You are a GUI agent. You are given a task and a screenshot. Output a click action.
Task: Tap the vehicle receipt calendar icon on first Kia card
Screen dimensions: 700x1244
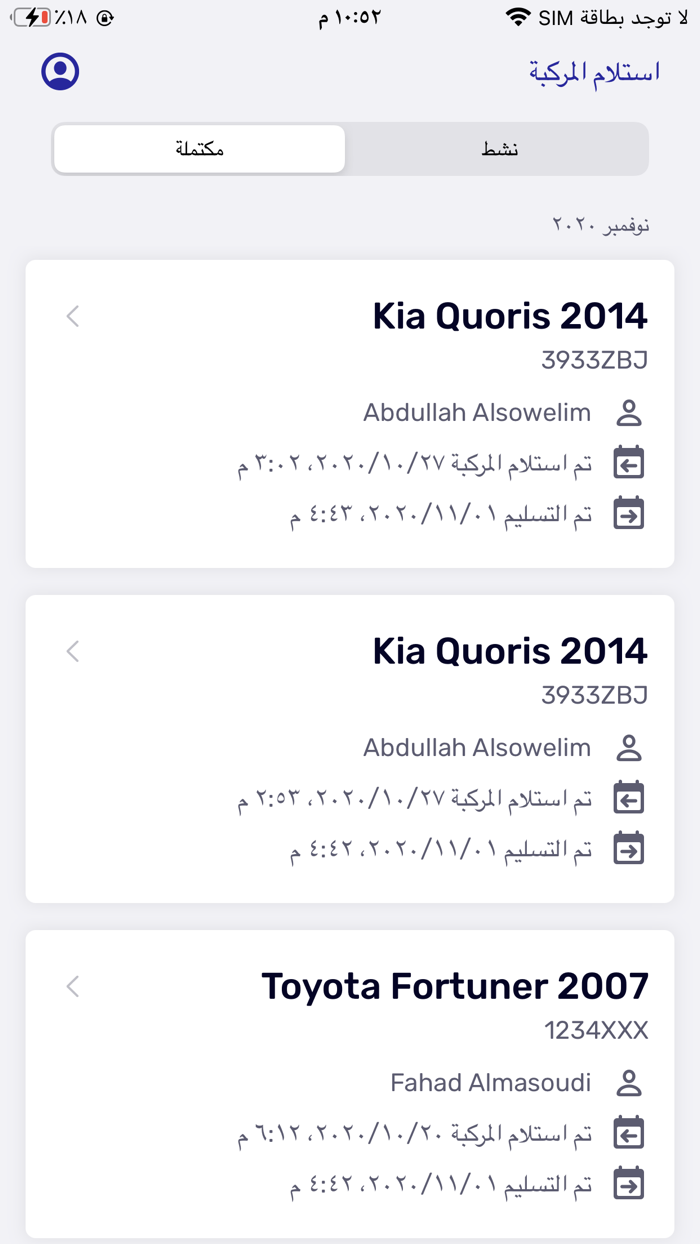(629, 462)
